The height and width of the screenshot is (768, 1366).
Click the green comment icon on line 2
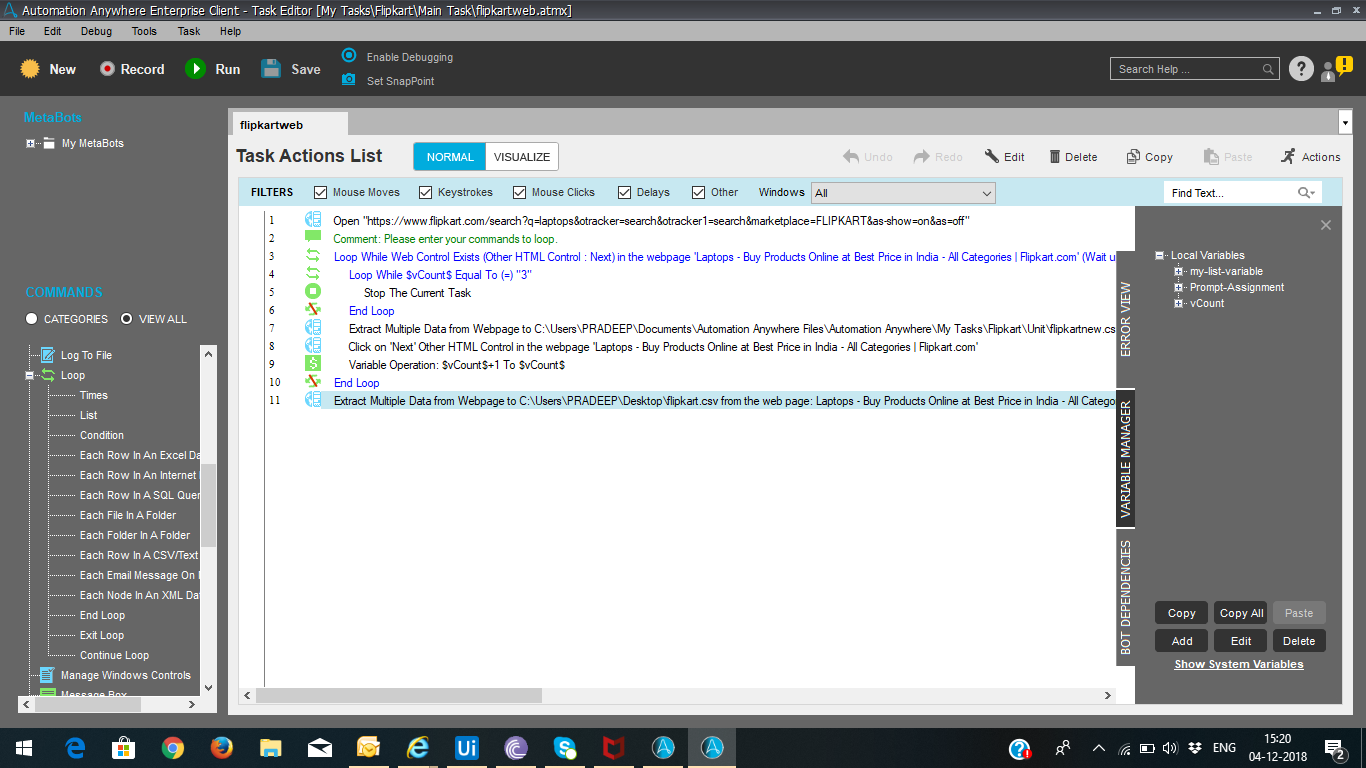[x=313, y=238]
